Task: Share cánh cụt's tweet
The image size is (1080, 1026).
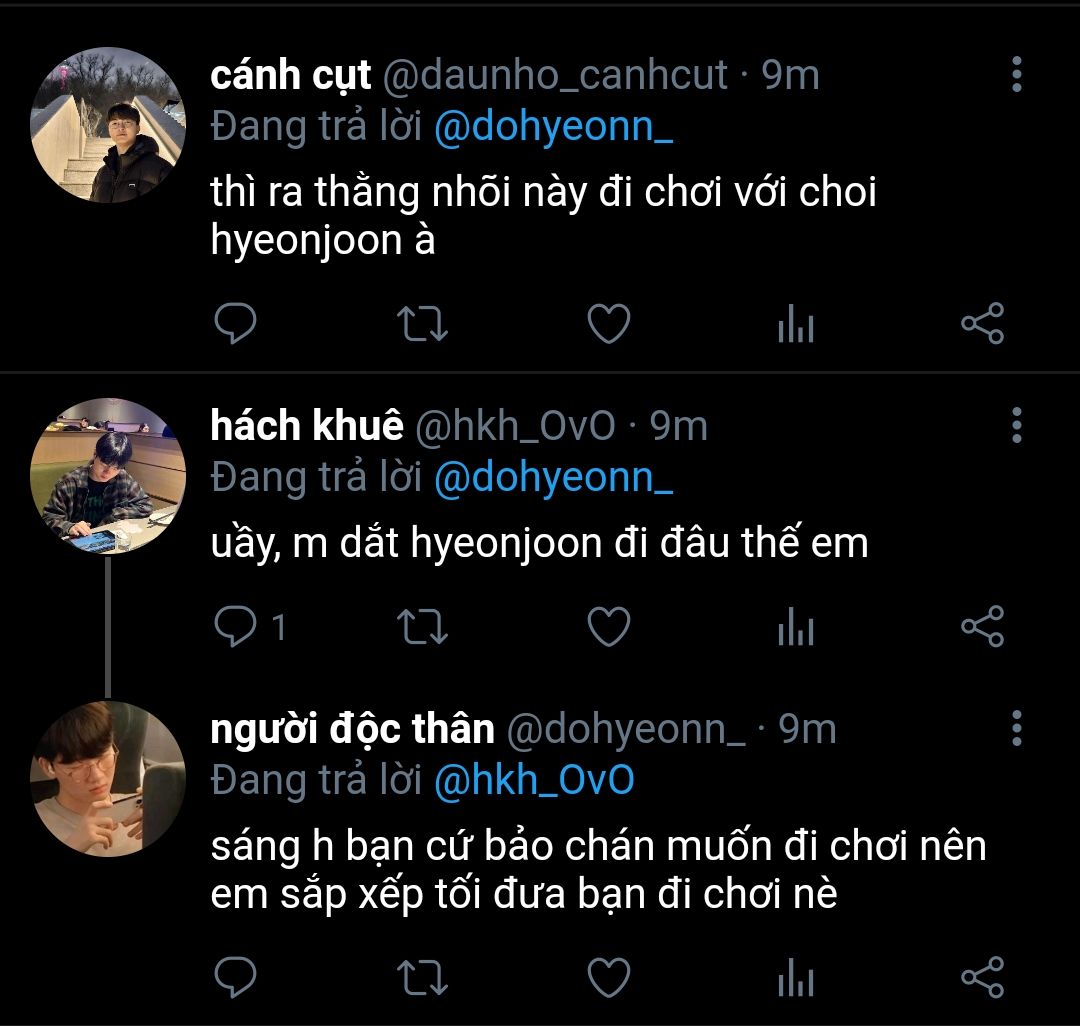Action: [x=982, y=324]
